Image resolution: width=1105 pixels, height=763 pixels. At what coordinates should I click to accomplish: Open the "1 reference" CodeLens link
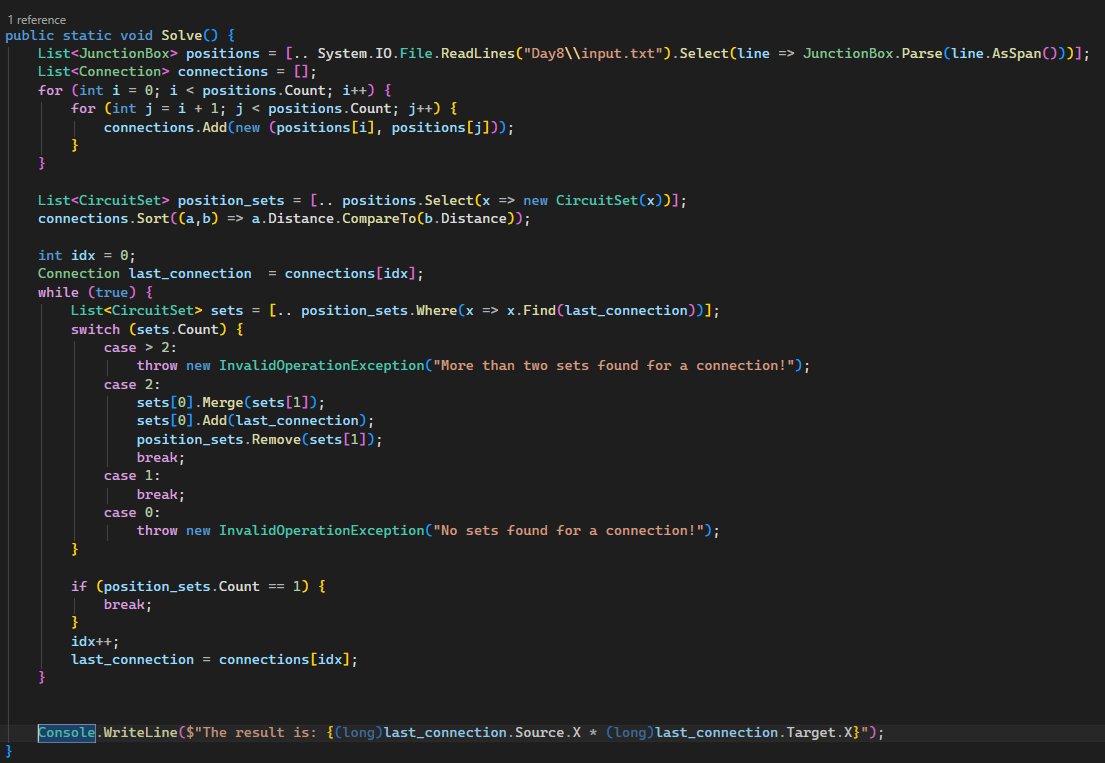point(37,20)
